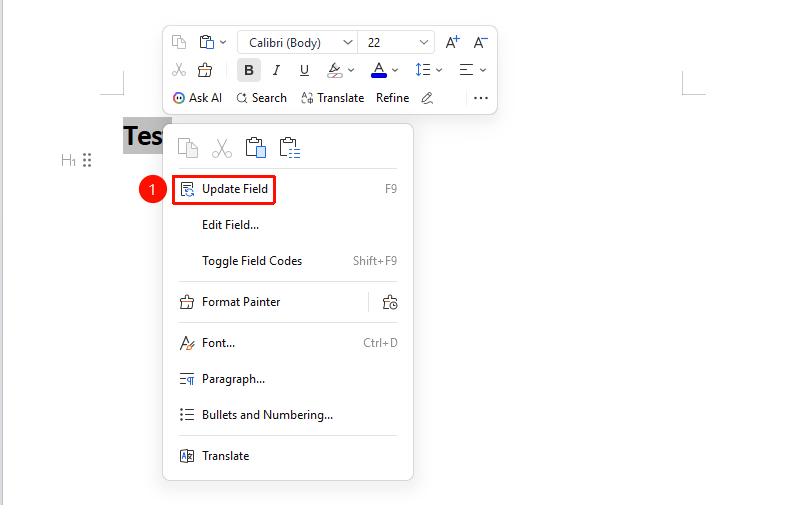Image resolution: width=802 pixels, height=505 pixels.
Task: Click the Search button in the floating toolbar
Action: click(261, 98)
